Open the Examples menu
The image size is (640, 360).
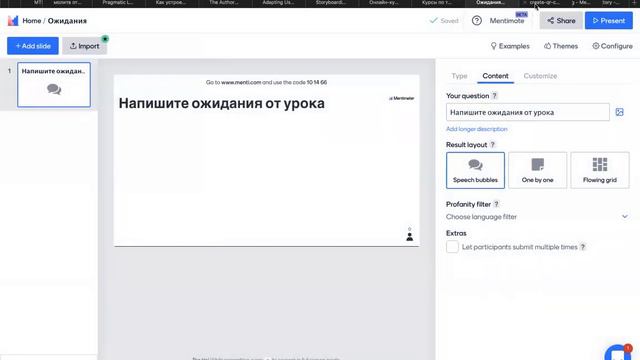[510, 46]
